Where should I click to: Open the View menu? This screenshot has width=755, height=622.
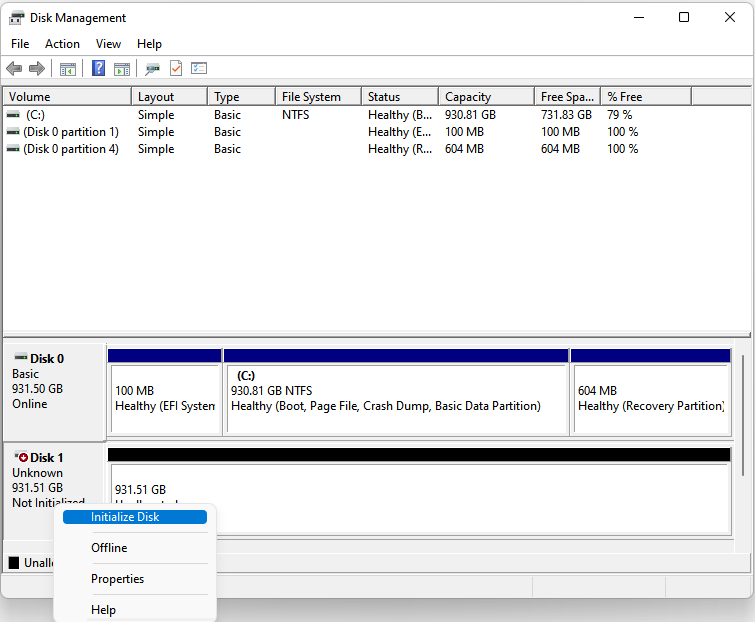tap(108, 44)
